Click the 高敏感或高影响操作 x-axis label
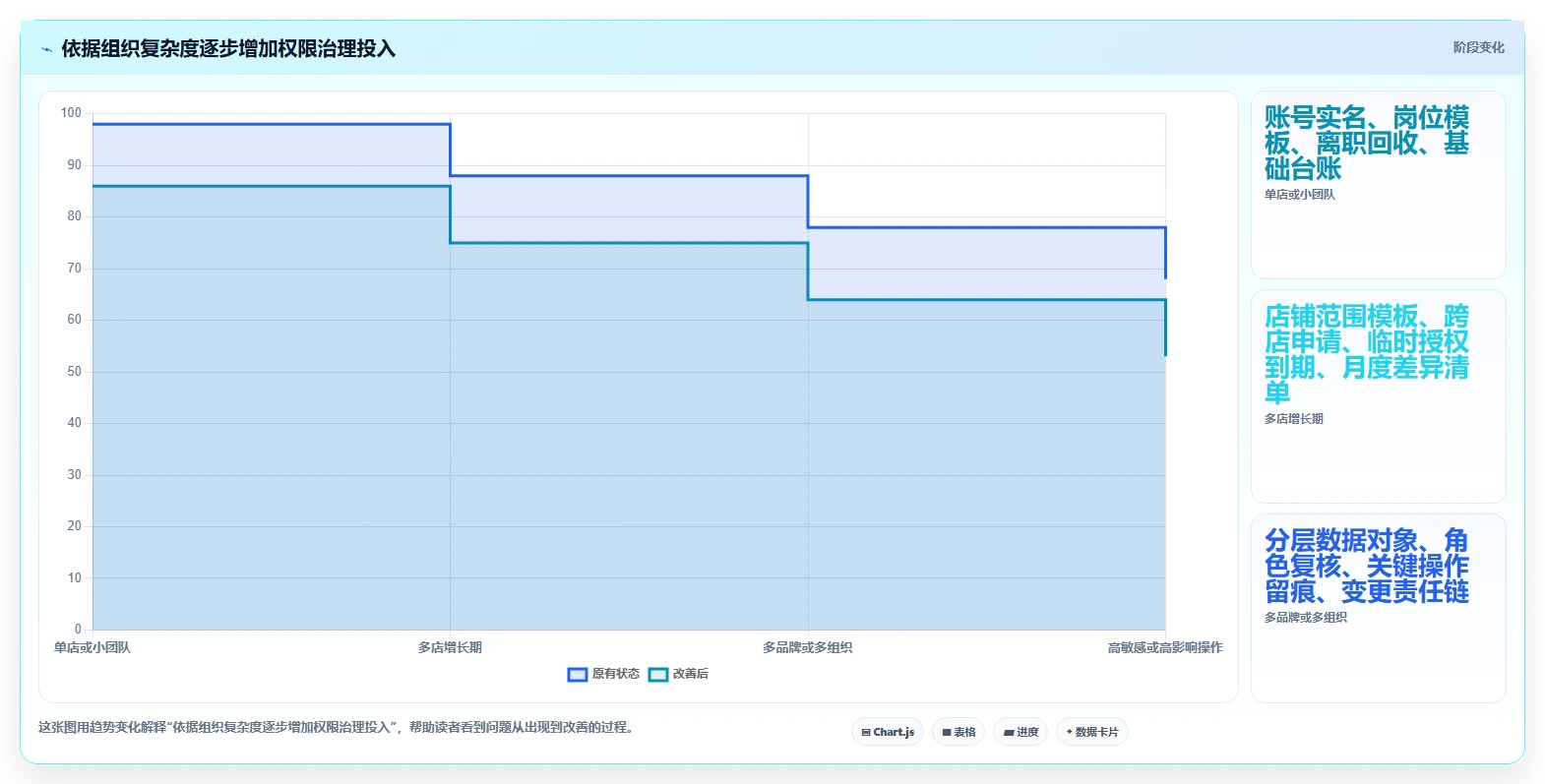 (1165, 648)
